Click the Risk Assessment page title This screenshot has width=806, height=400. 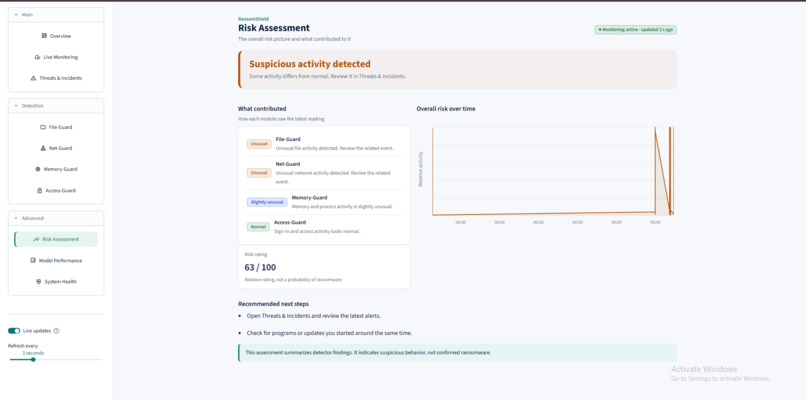(x=274, y=28)
